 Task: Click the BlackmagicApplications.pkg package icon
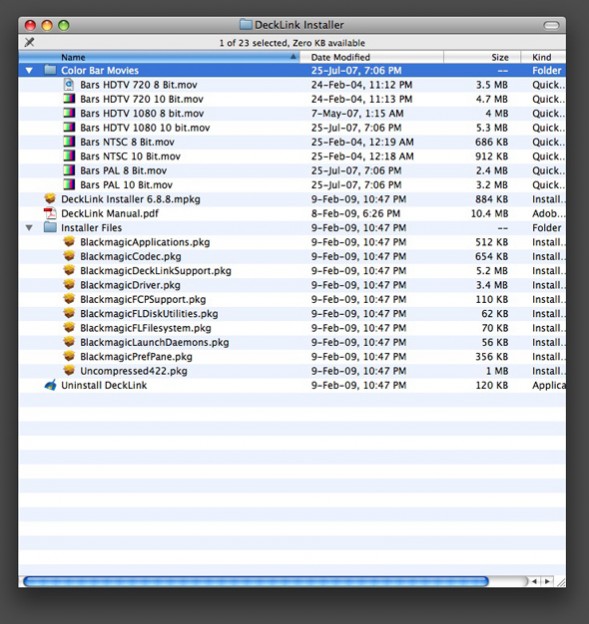tap(69, 242)
